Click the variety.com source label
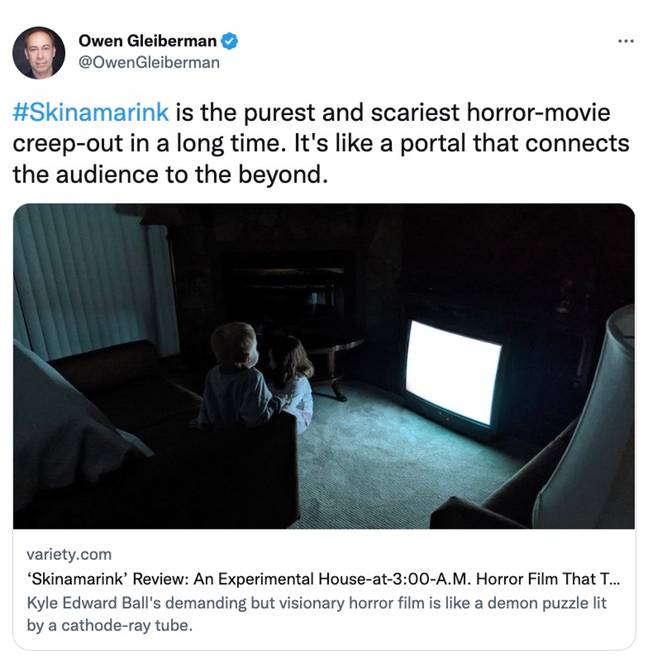 pos(69,554)
